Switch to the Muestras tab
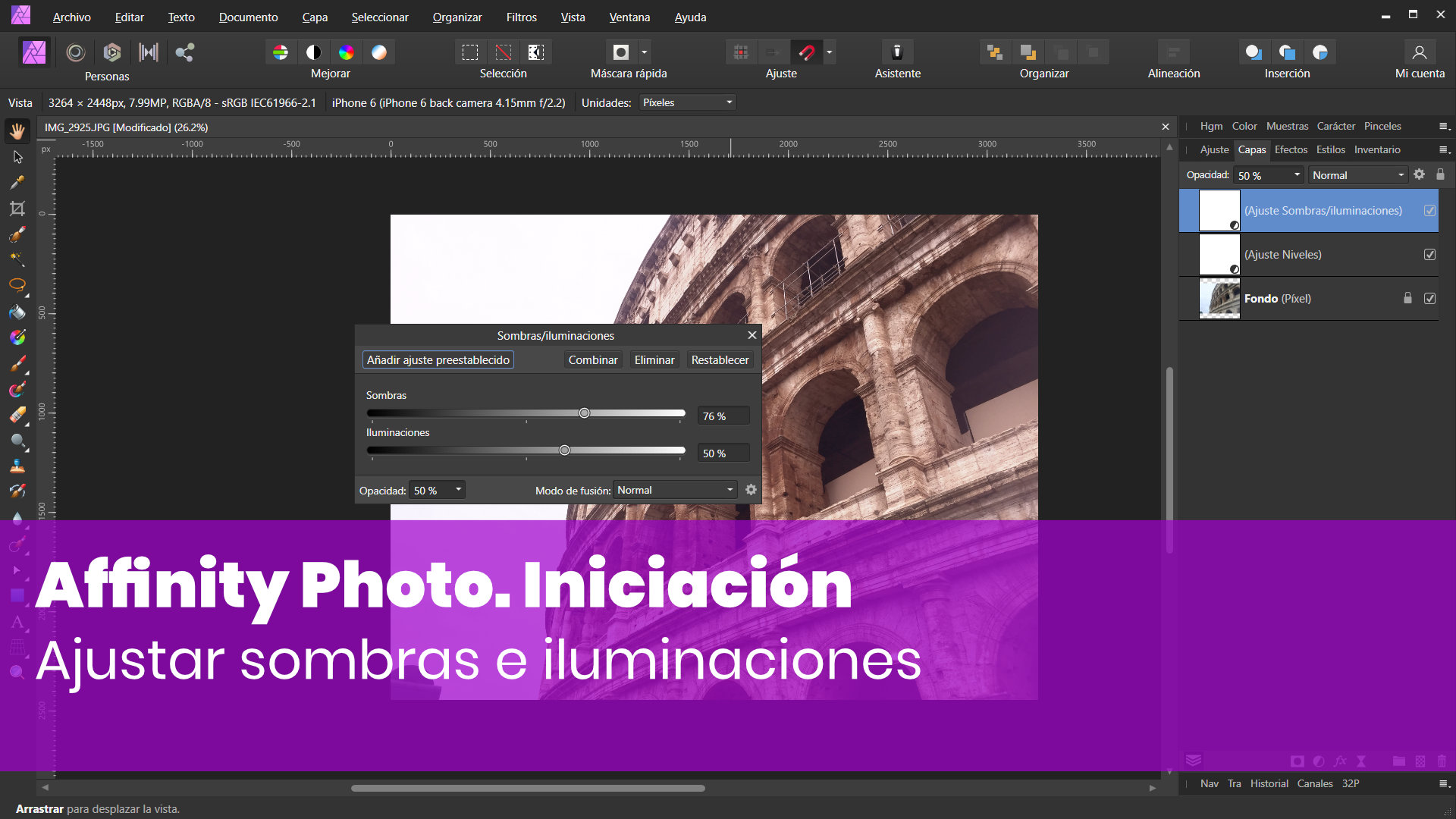The height and width of the screenshot is (819, 1456). pyautogui.click(x=1287, y=126)
